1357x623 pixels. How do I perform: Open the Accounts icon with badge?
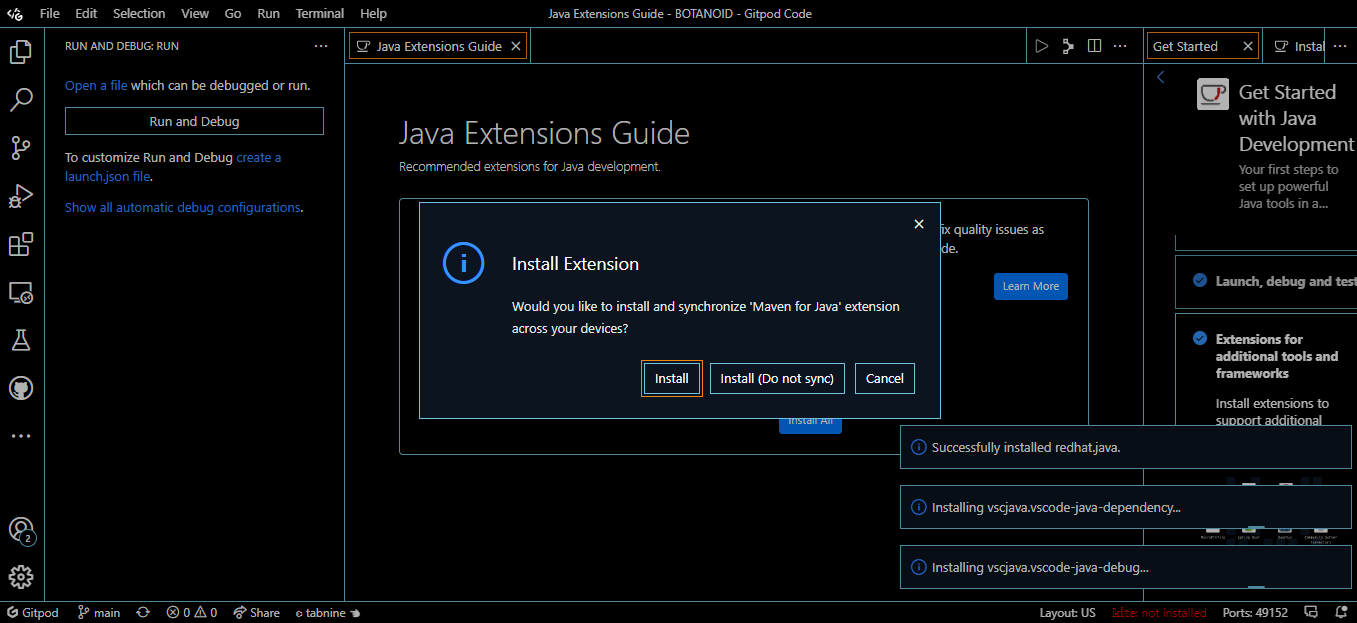point(21,530)
